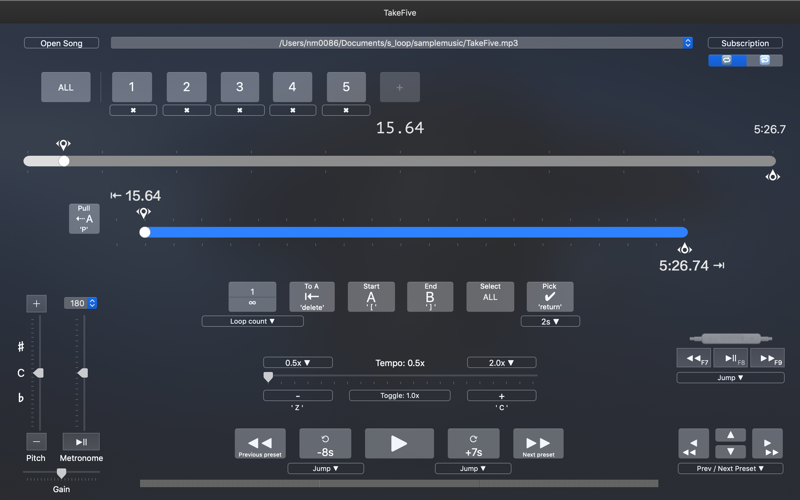Add a new preset with plus button
Screen dimensions: 800x500
click(x=399, y=87)
